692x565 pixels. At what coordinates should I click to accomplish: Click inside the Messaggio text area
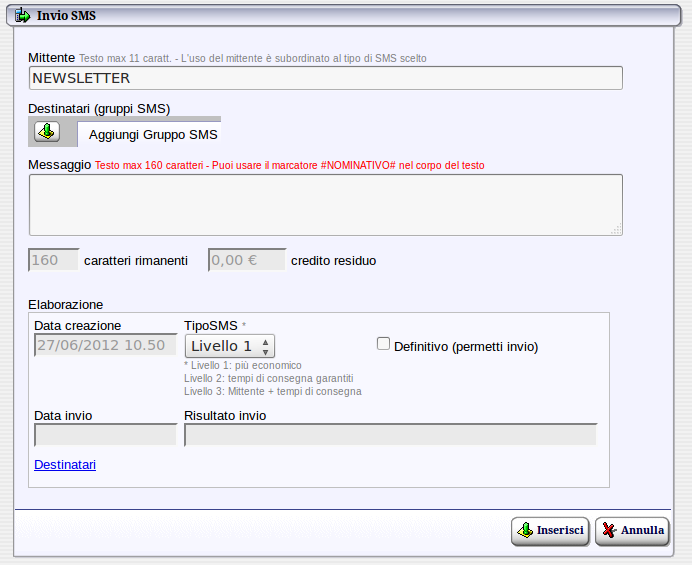(325, 204)
